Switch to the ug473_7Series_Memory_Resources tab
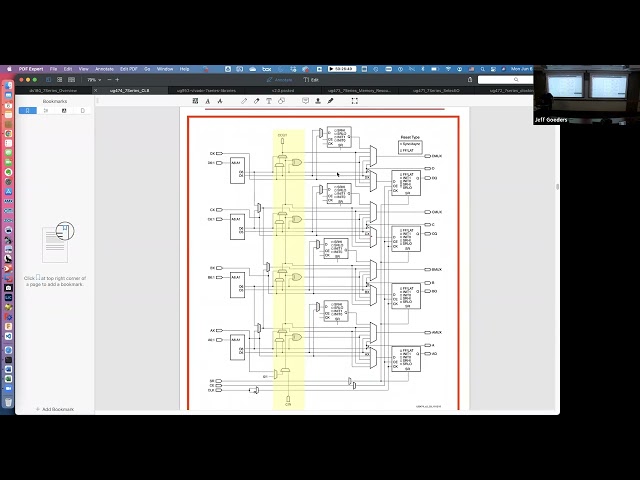This screenshot has width=640, height=480. click(359, 90)
